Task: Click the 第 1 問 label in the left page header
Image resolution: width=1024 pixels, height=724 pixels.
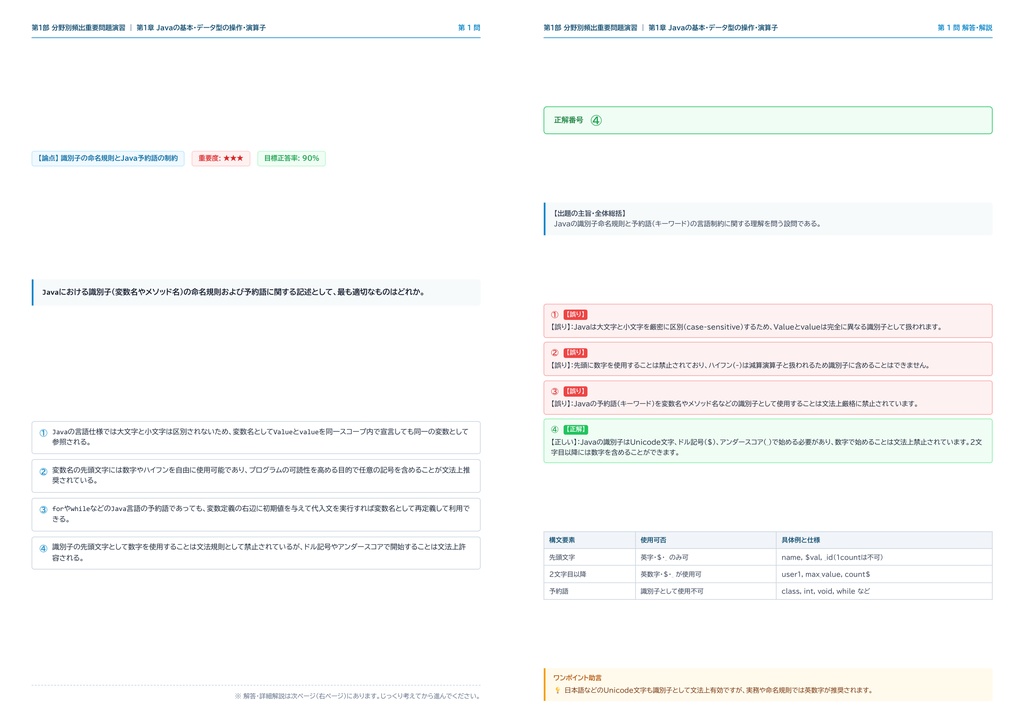Action: tap(469, 27)
